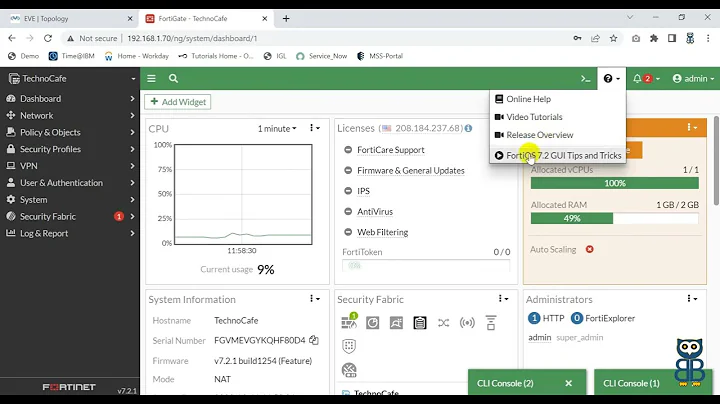
Task: Open the notifications bell with badge 2
Action: pos(646,79)
